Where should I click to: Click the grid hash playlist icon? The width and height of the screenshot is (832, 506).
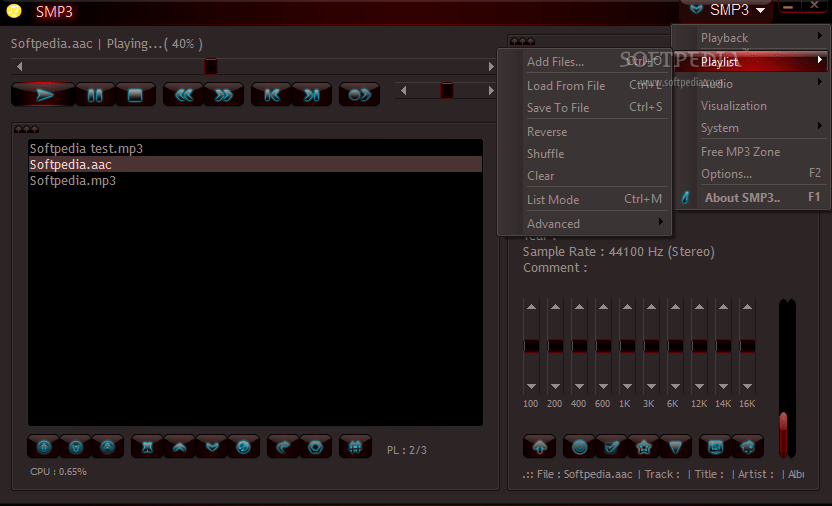(356, 447)
